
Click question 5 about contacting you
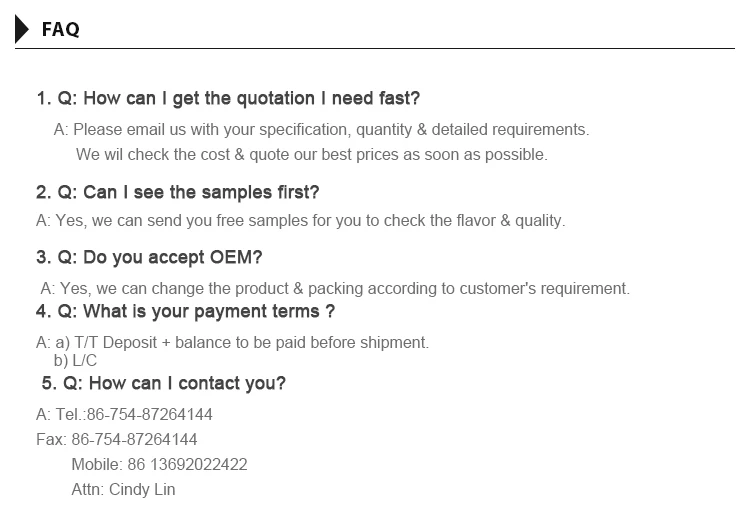pos(164,383)
